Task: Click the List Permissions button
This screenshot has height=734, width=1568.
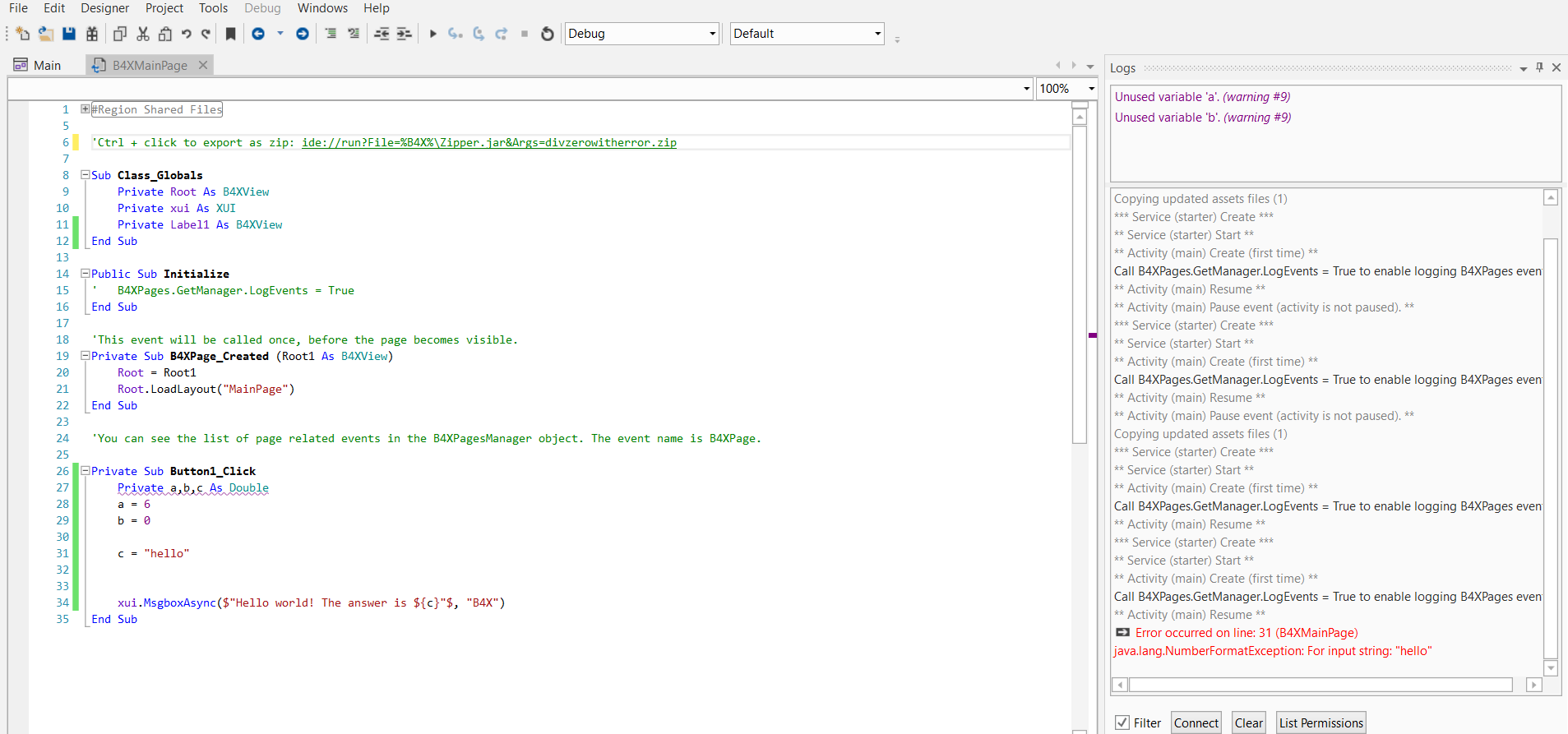Action: tap(1321, 722)
